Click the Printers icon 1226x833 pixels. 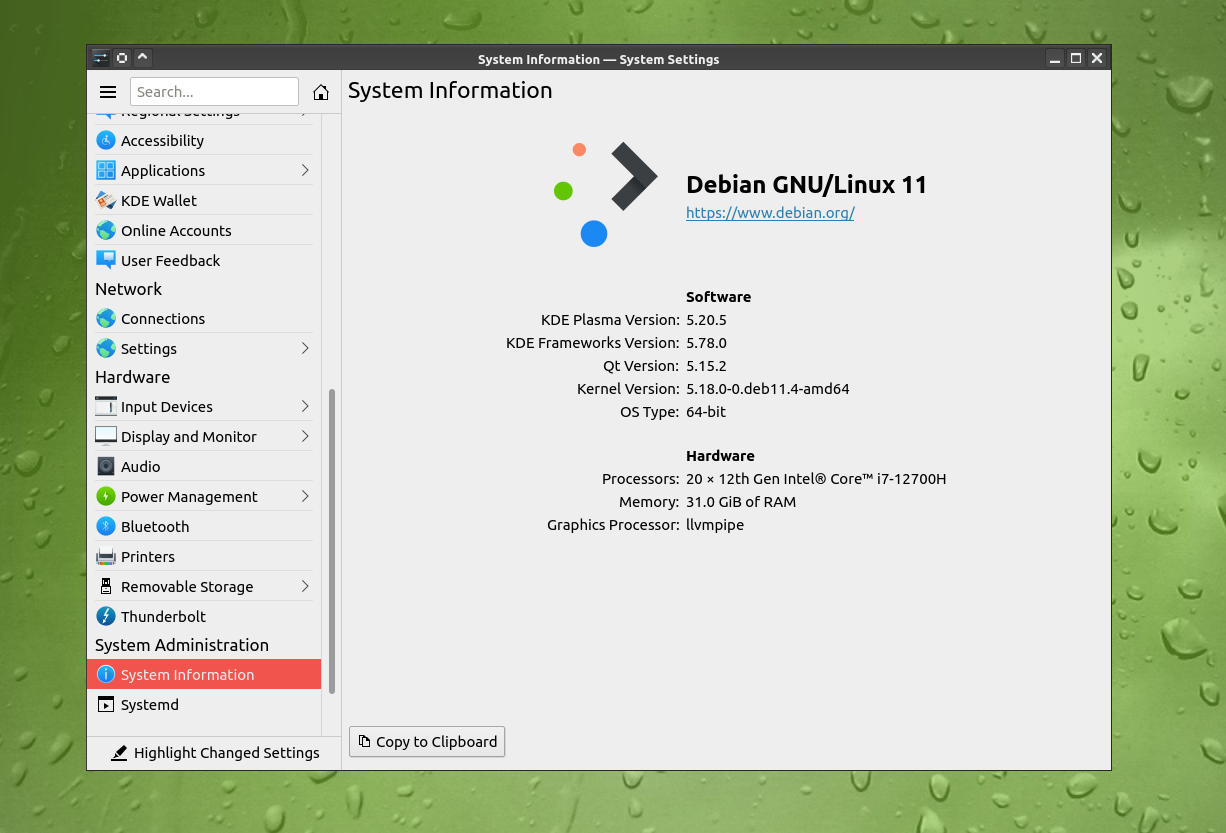(106, 556)
